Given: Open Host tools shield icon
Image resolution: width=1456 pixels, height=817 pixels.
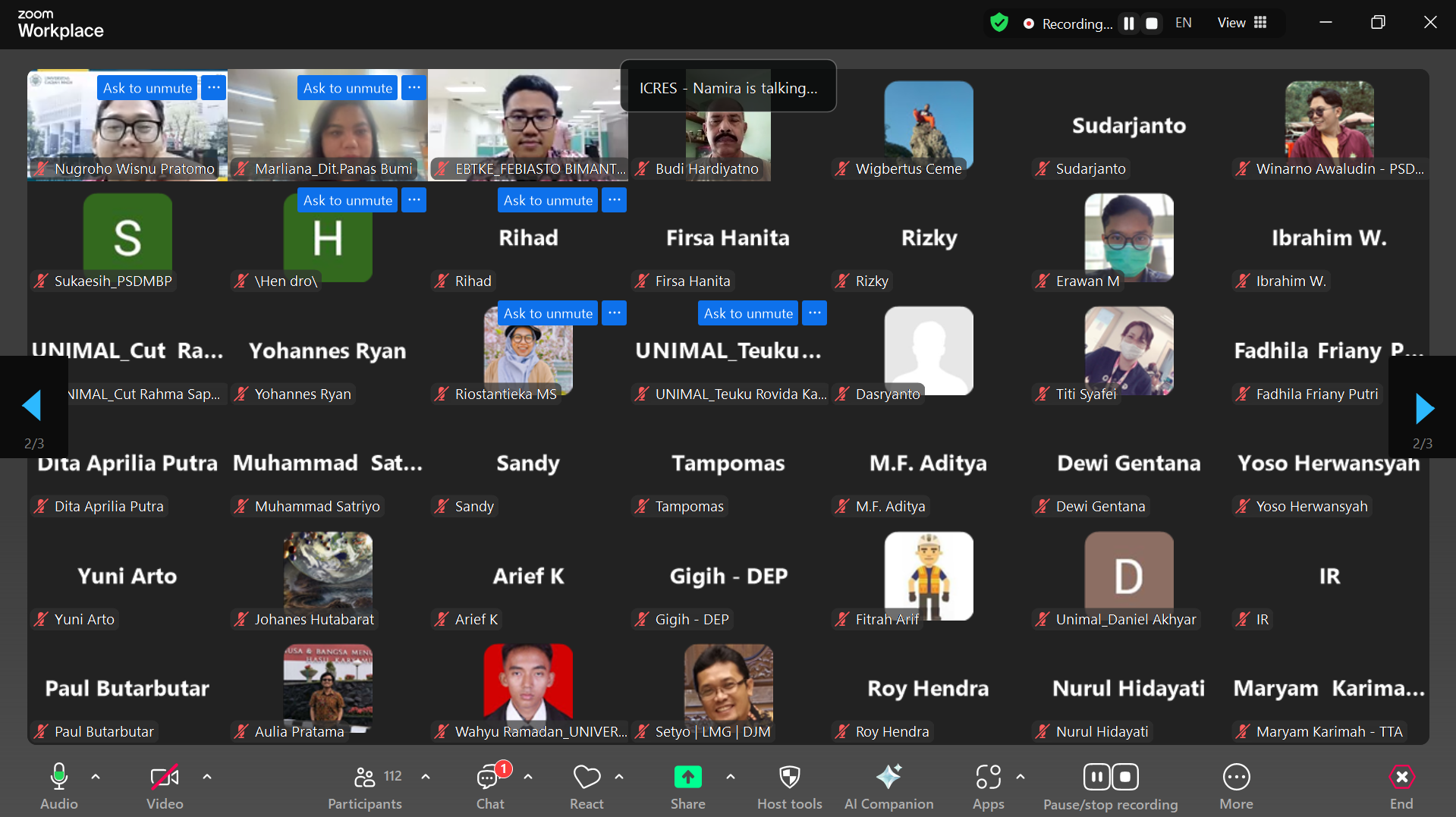Looking at the screenshot, I should pyautogui.click(x=789, y=786).
